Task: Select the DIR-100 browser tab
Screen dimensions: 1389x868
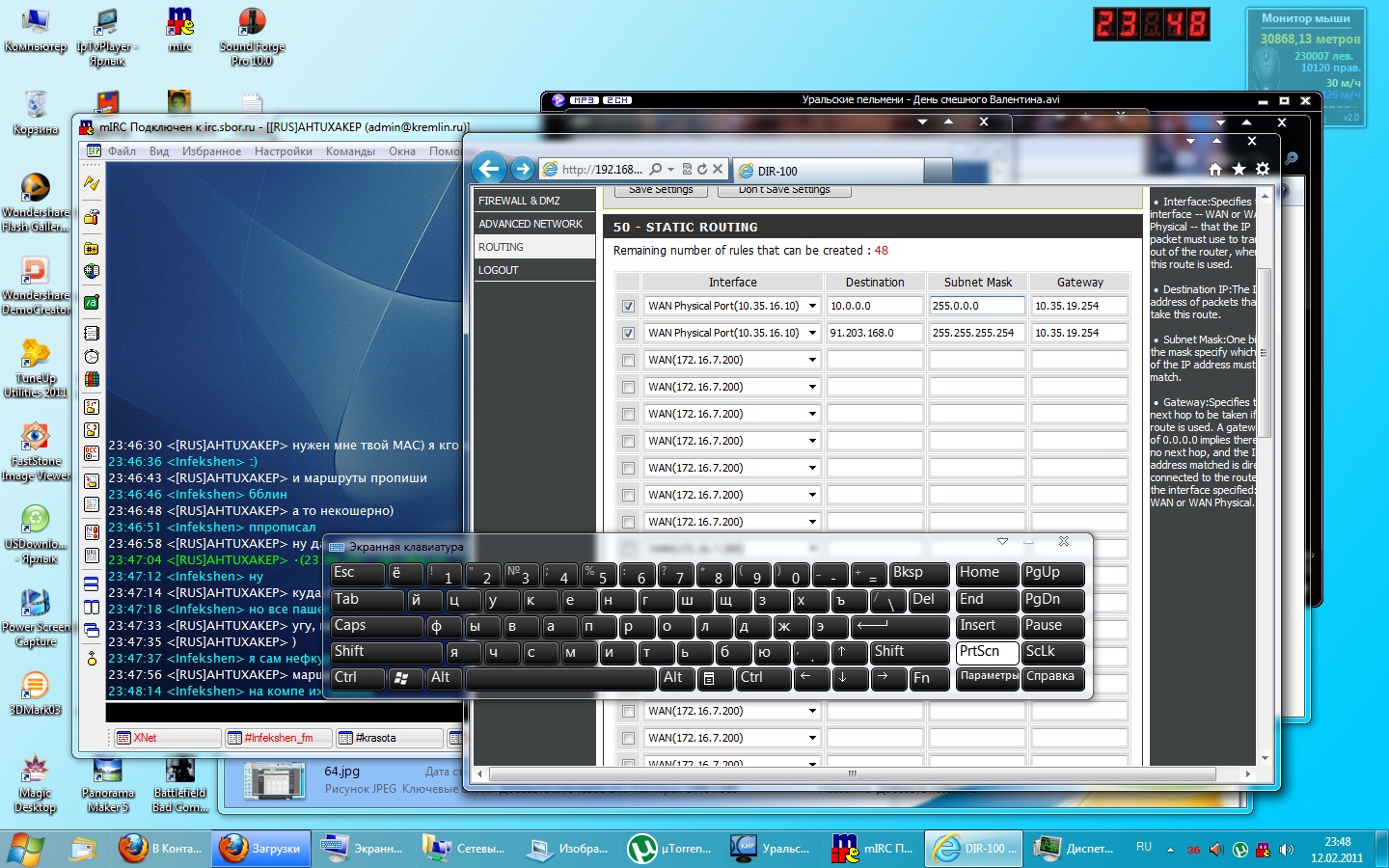Action: tap(828, 171)
